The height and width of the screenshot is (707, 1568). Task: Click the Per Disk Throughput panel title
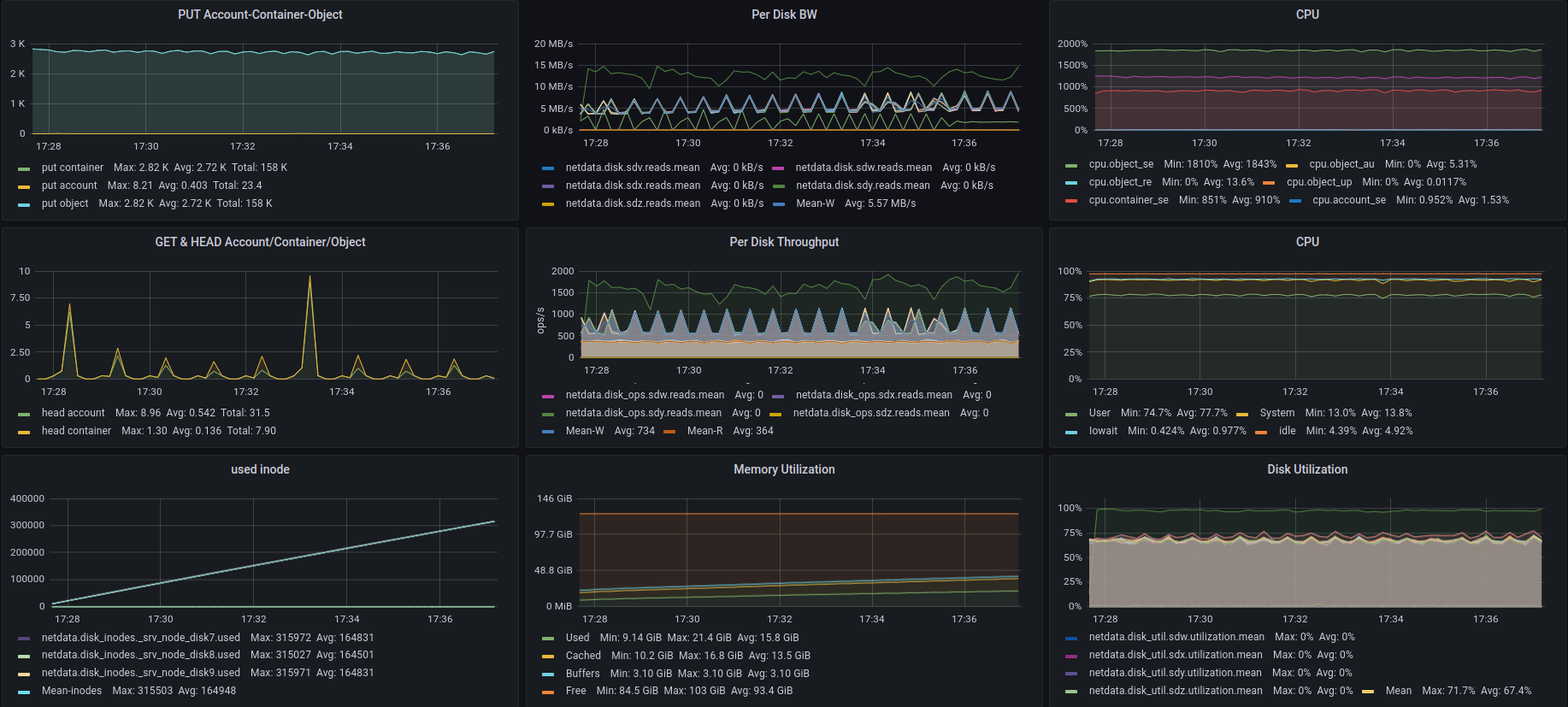(783, 242)
